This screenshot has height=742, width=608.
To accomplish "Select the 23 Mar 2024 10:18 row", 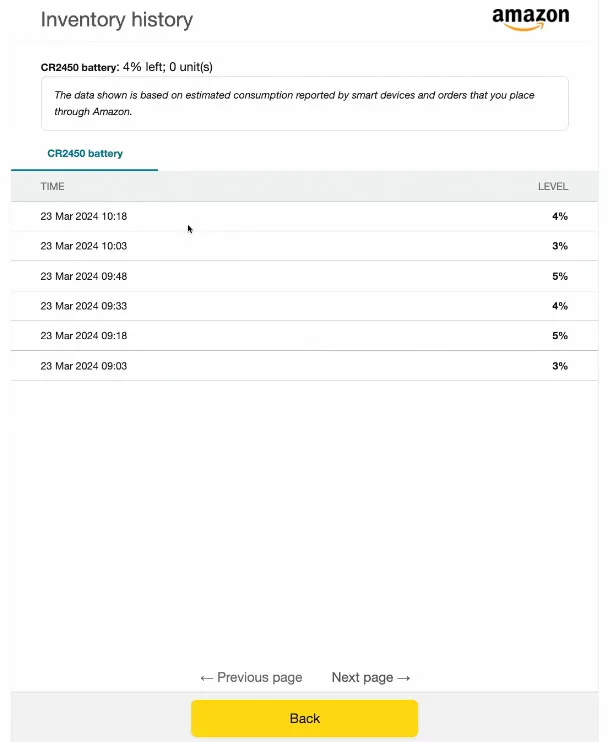I will 83,216.
